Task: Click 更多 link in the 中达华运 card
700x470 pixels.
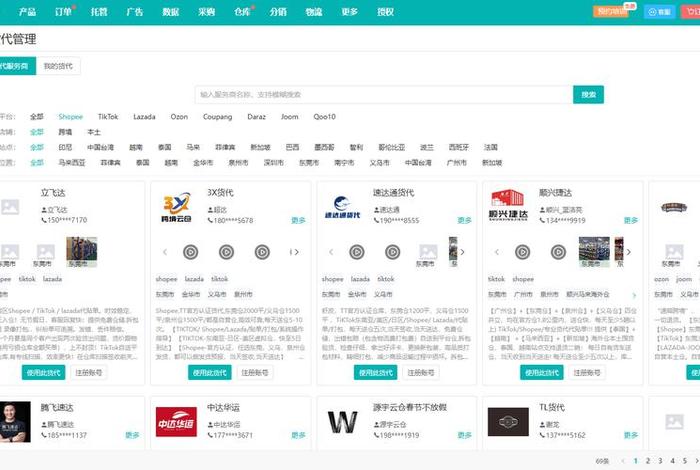Action: tap(298, 435)
